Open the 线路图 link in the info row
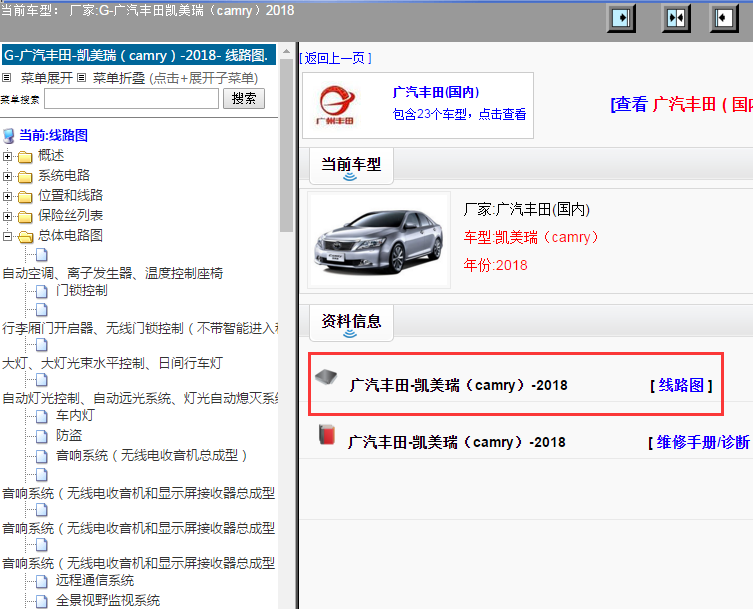Image resolution: width=753 pixels, height=609 pixels. click(681, 385)
